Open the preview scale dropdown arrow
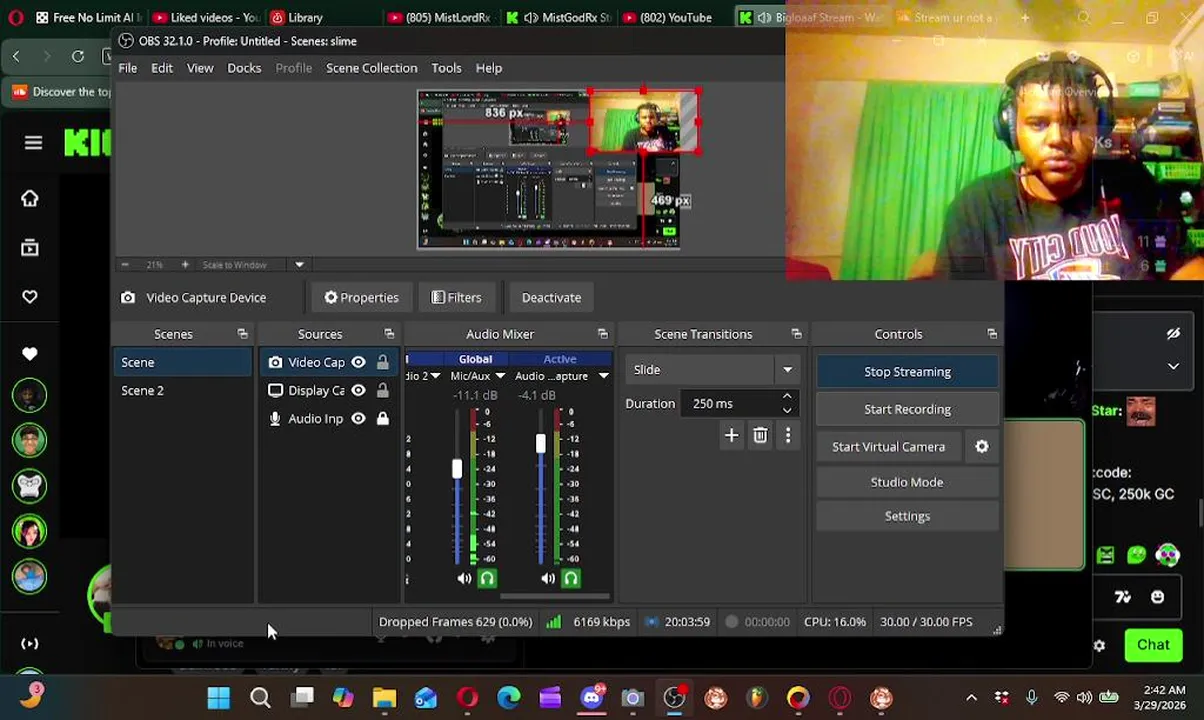This screenshot has width=1204, height=720. pos(299,265)
